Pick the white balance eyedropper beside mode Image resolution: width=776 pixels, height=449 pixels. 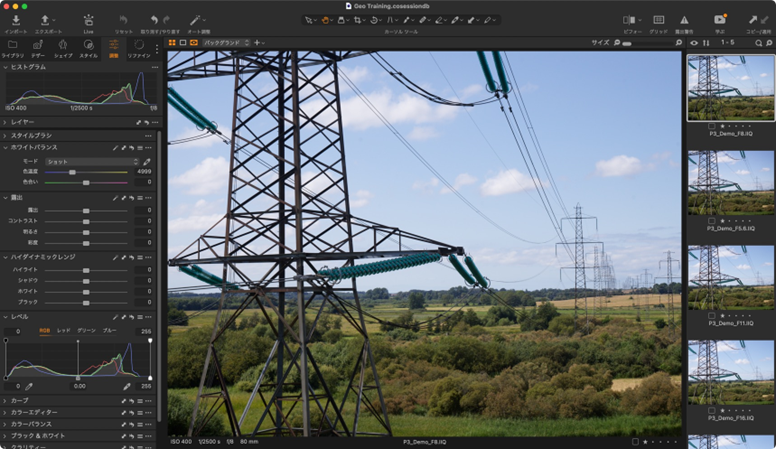(147, 162)
